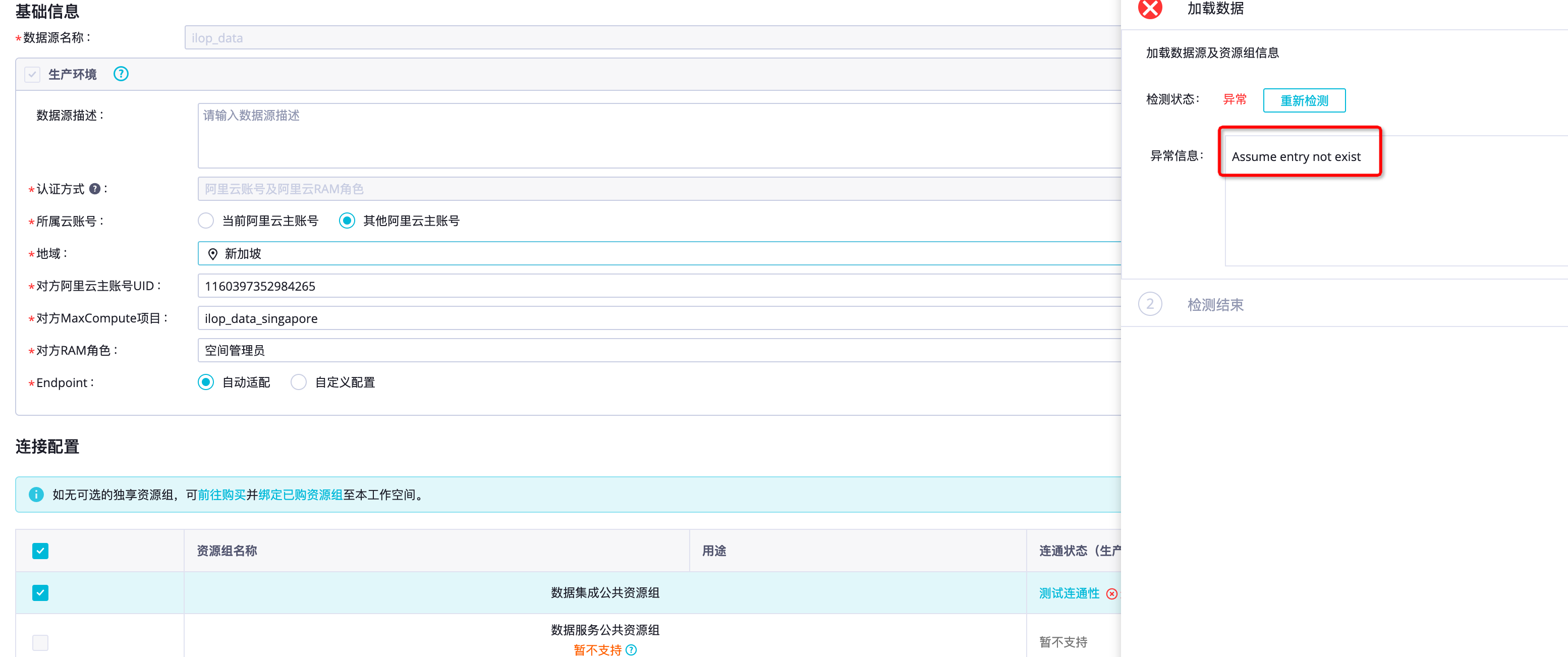This screenshot has width=1568, height=657.
Task: Click the help icon next to 生产环境
Action: point(121,74)
